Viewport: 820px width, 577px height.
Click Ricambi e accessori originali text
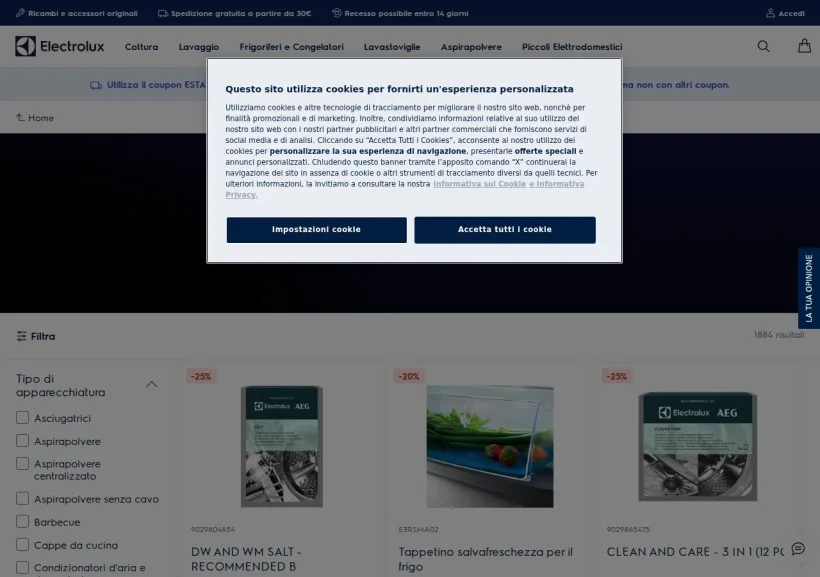click(x=83, y=13)
